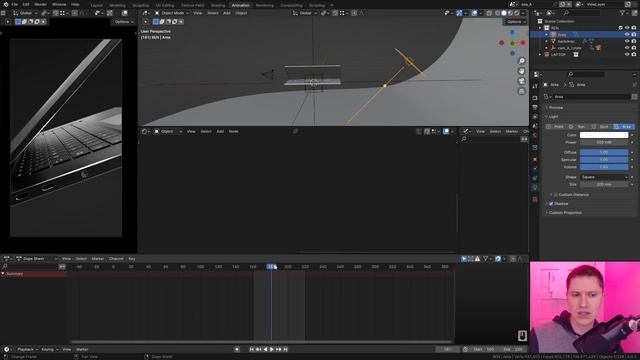Open the Keying dropdown in timeline
Image resolution: width=640 pixels, height=360 pixels.
coord(49,349)
